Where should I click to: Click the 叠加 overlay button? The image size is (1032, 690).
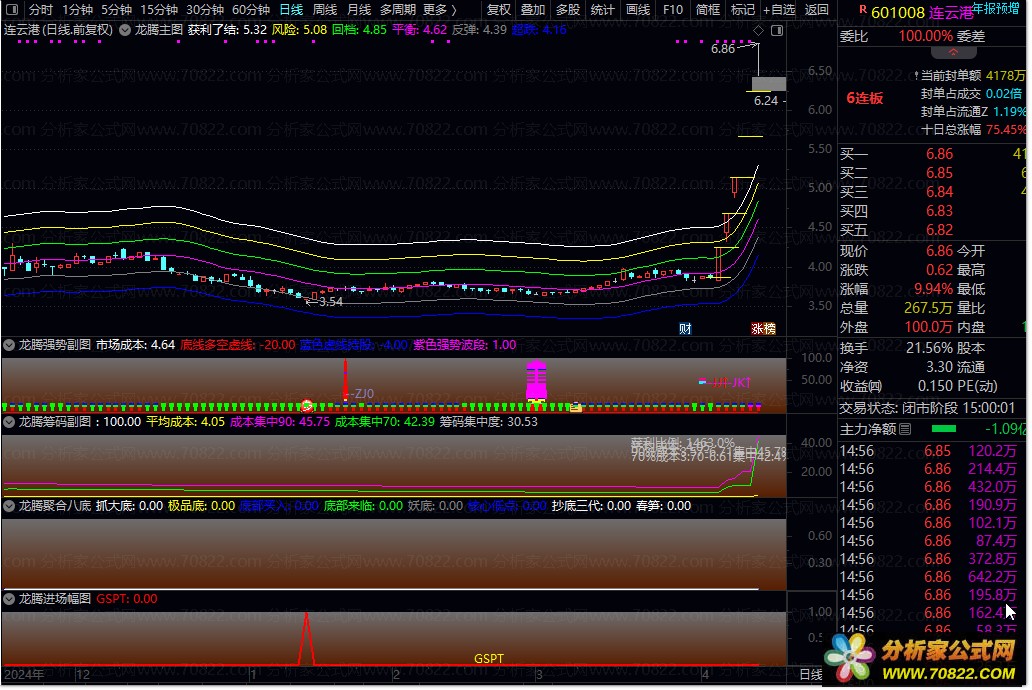coord(533,9)
